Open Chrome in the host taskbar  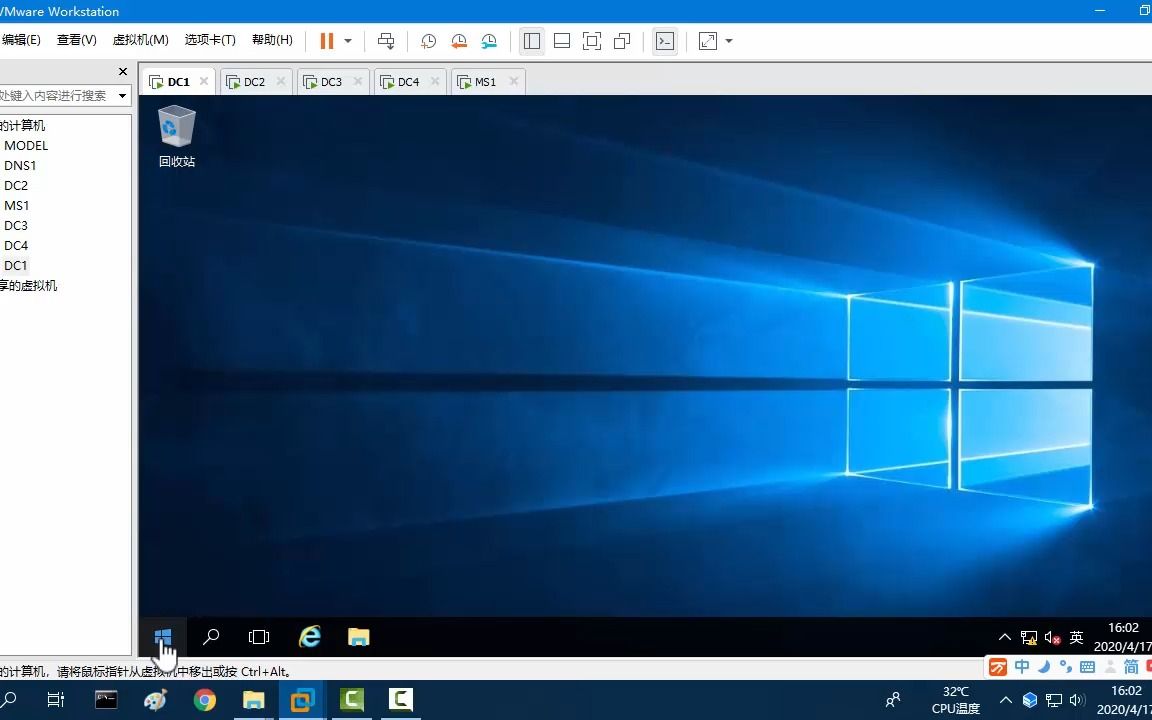[205, 700]
